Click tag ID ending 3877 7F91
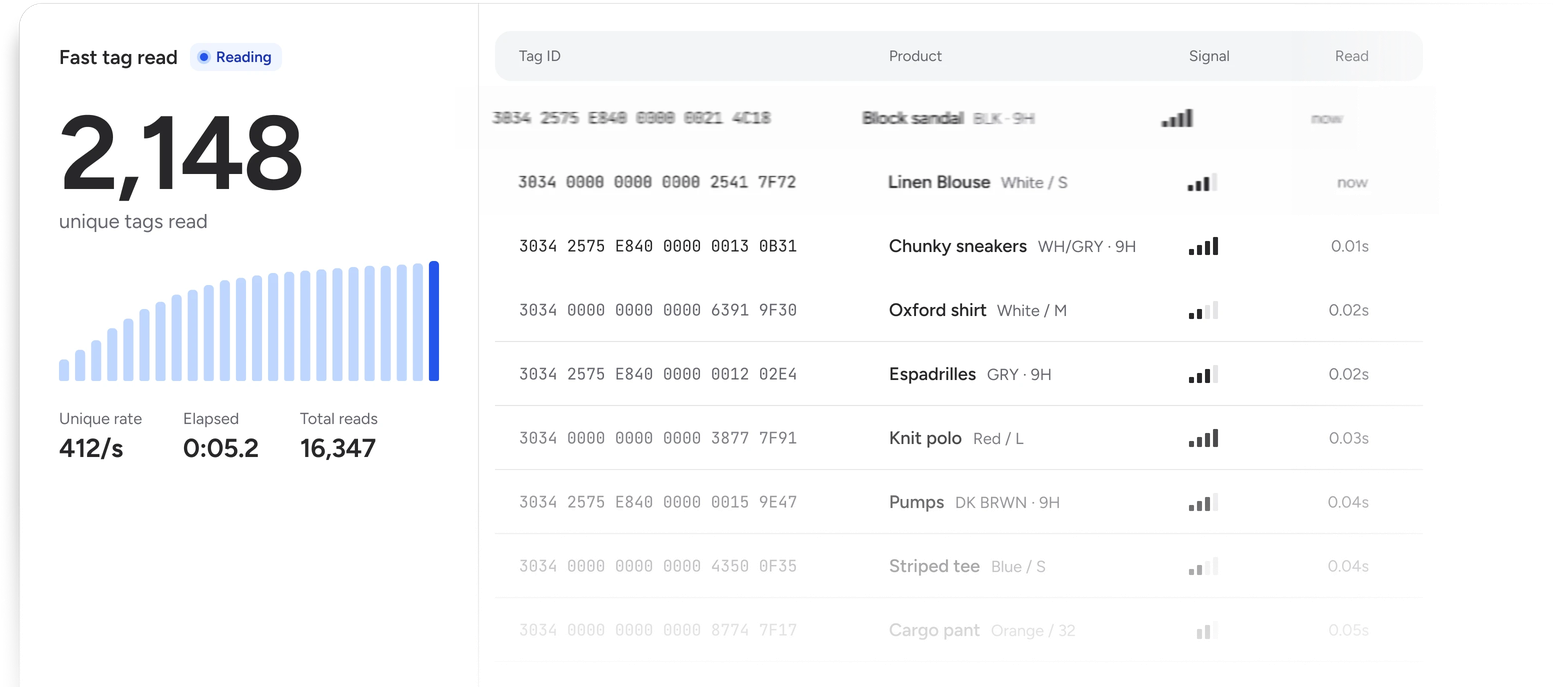 point(658,438)
